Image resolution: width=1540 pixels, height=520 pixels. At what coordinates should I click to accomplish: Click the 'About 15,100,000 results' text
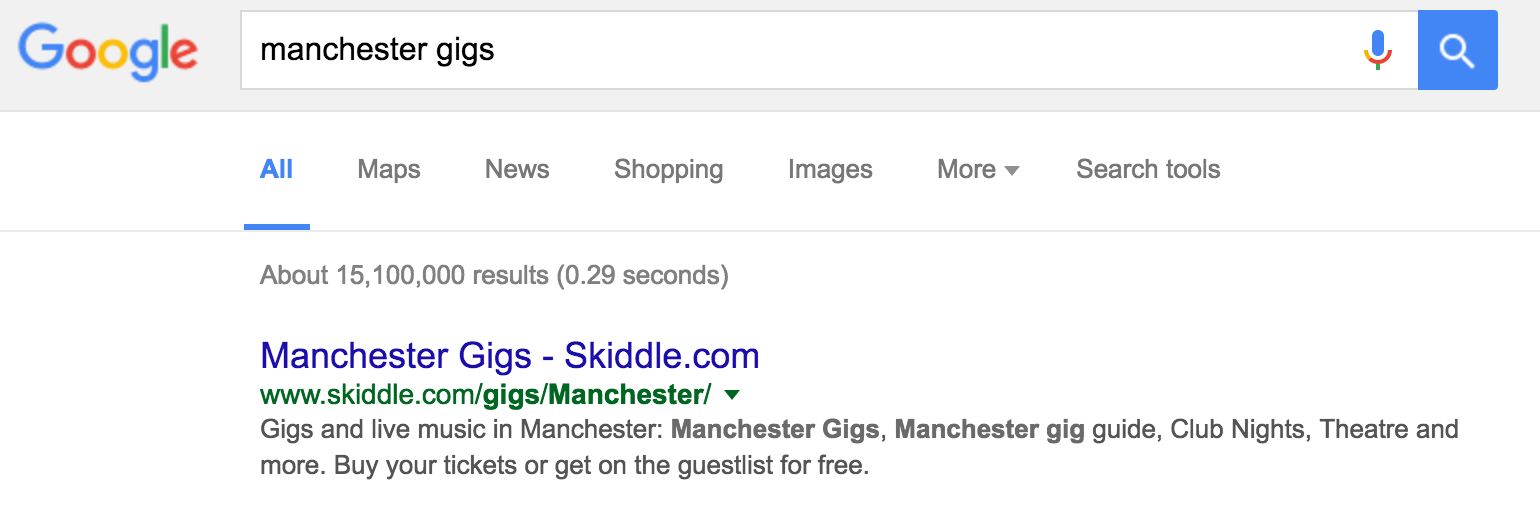click(x=403, y=275)
